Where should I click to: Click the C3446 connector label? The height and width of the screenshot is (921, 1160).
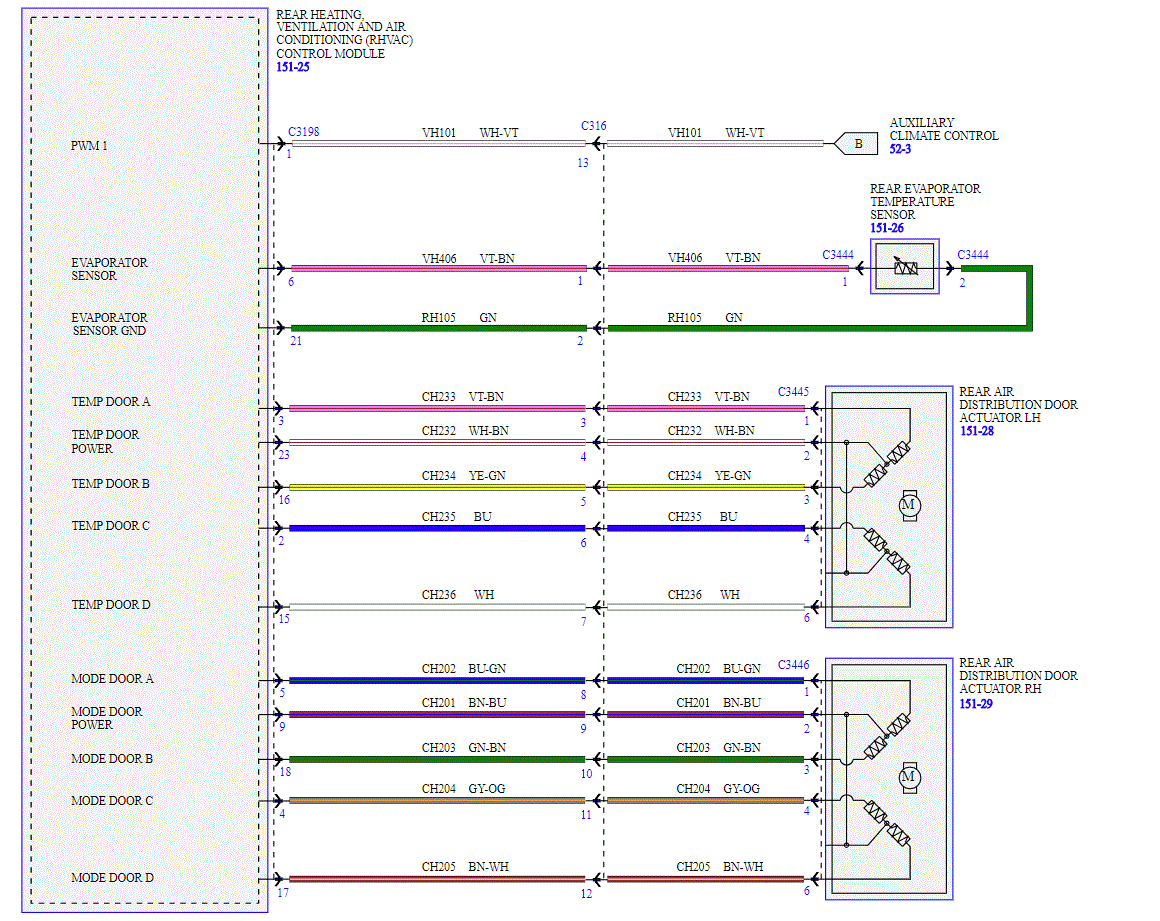[793, 664]
